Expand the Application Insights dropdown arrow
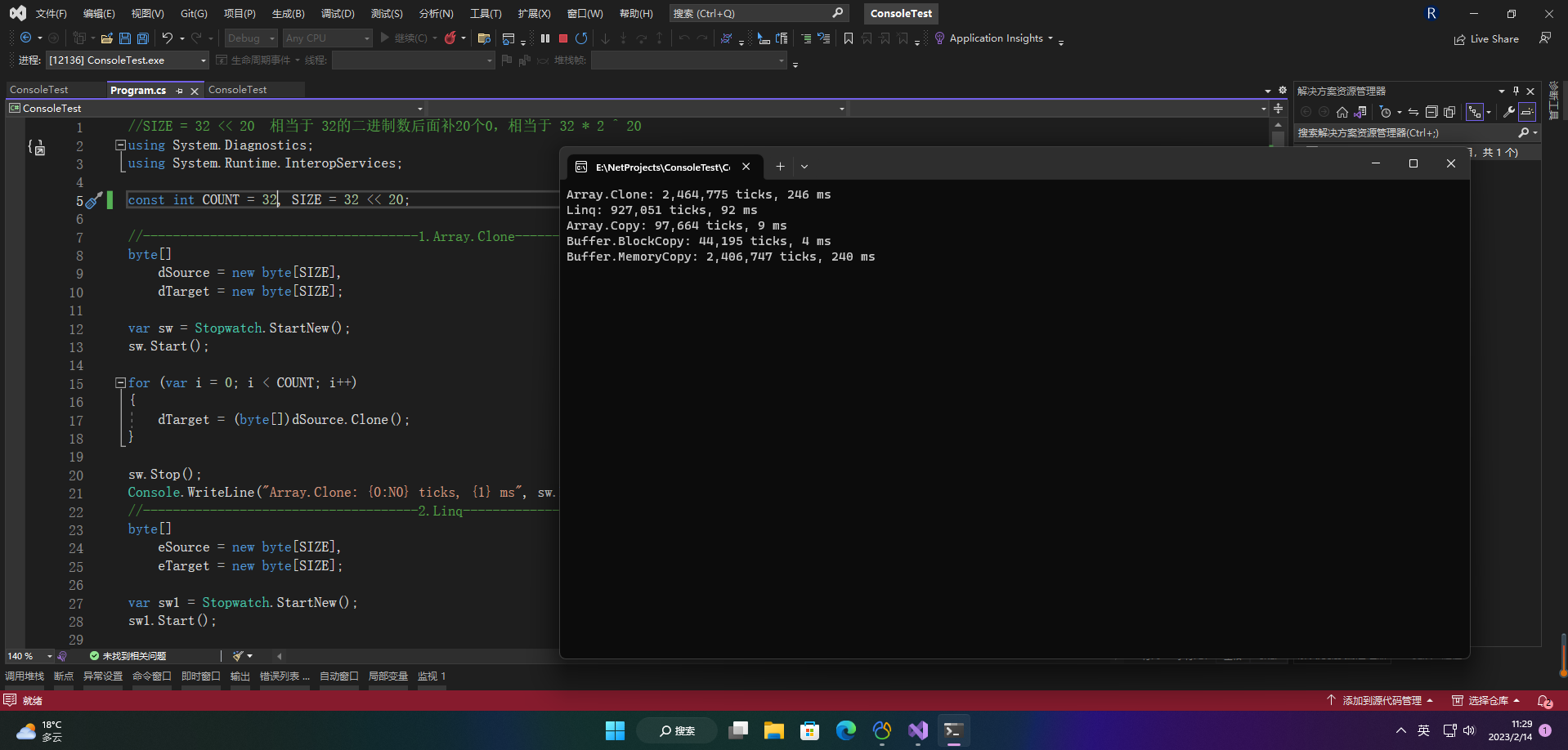This screenshot has width=1568, height=750. click(1051, 38)
